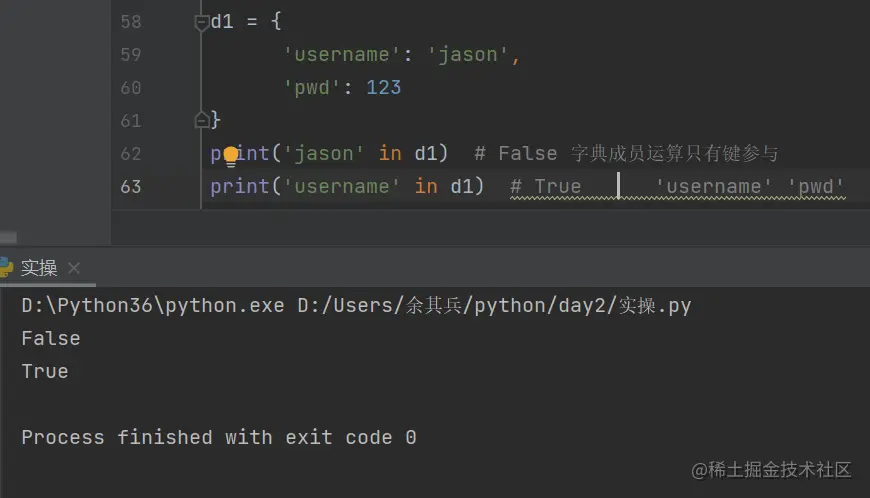870x498 pixels.
Task: Click the False output line in console
Action: pyautogui.click(x=50, y=338)
